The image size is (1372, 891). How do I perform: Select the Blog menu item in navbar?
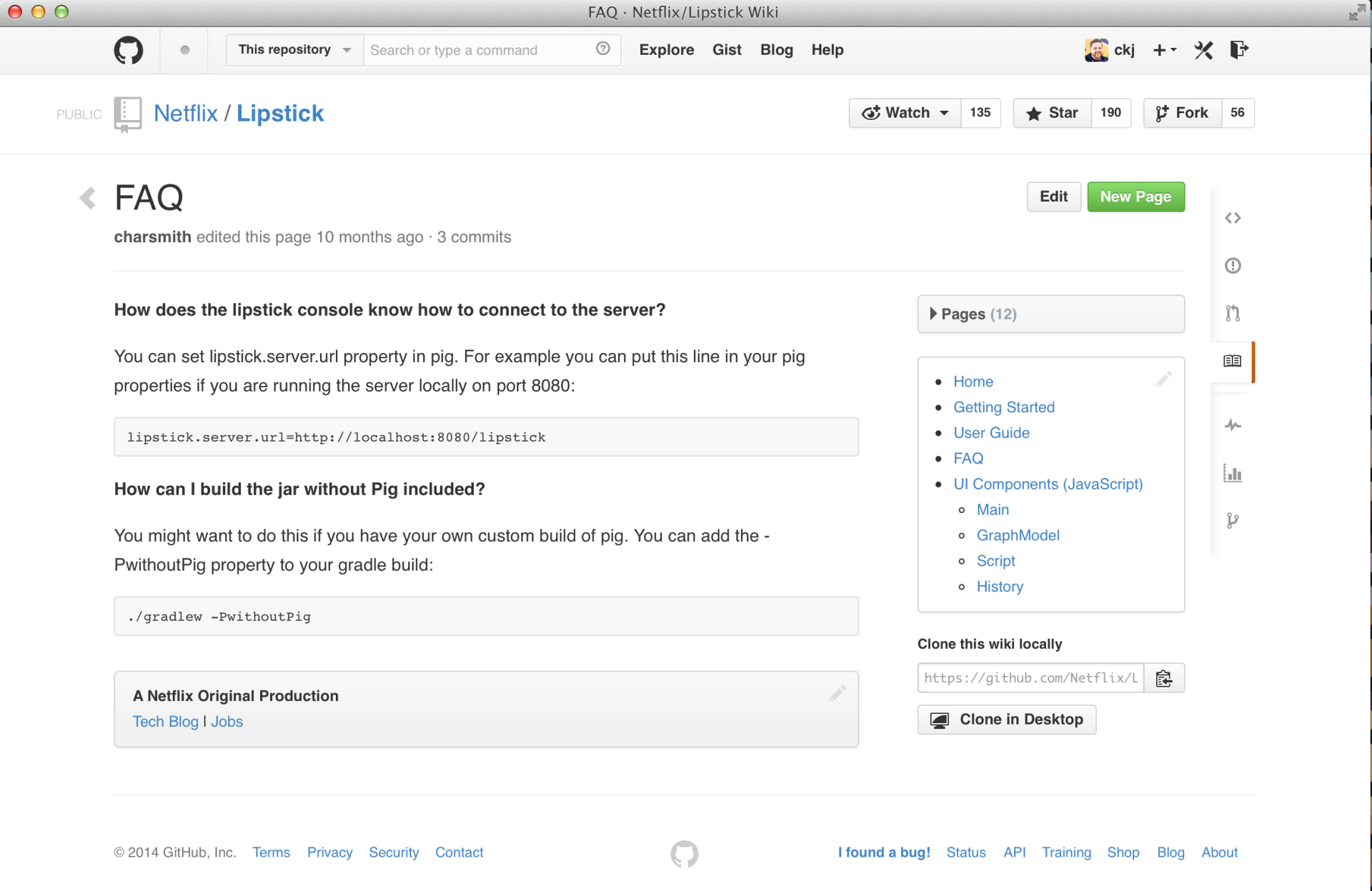click(778, 49)
